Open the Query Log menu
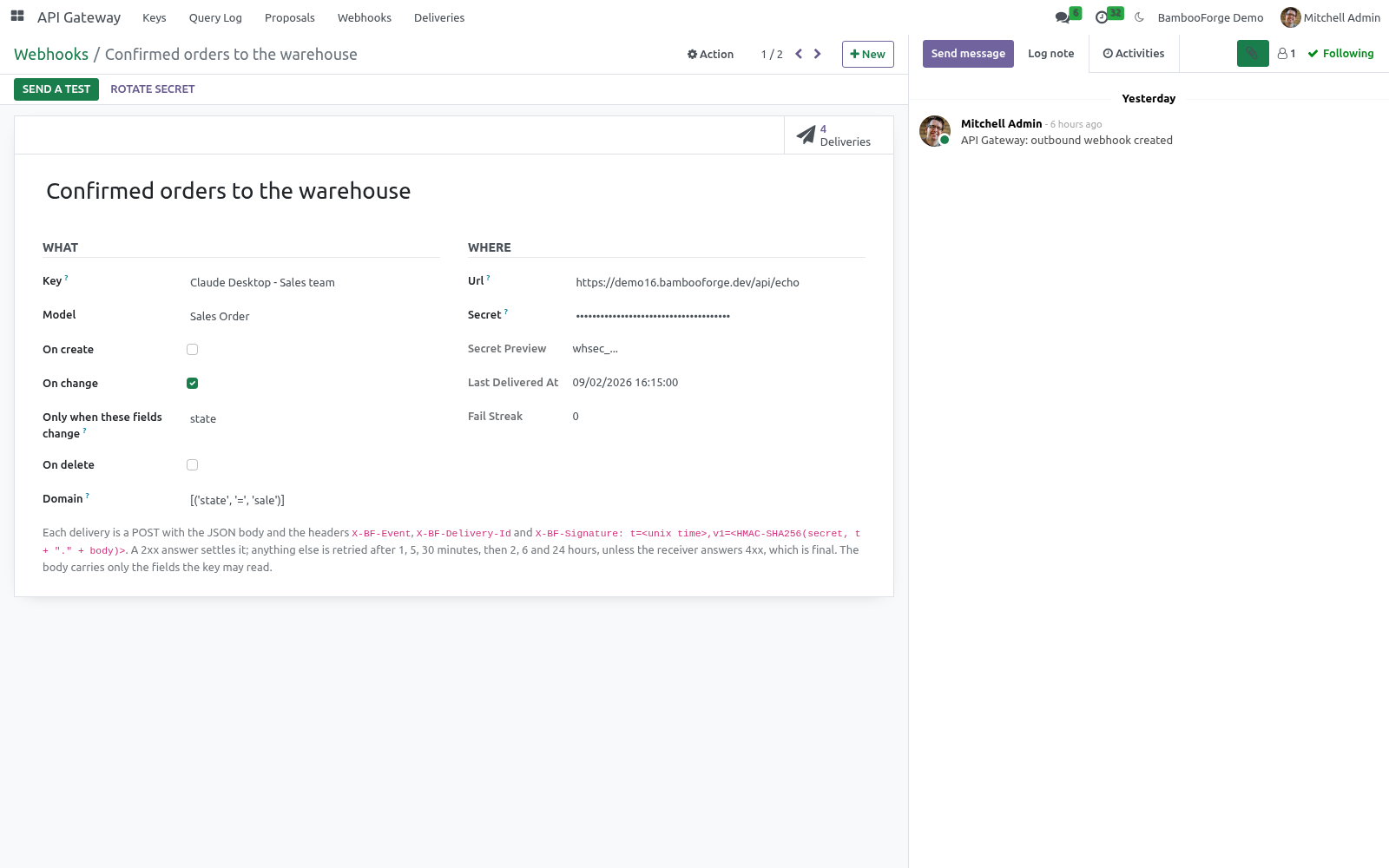The width and height of the screenshot is (1389, 868). (215, 17)
